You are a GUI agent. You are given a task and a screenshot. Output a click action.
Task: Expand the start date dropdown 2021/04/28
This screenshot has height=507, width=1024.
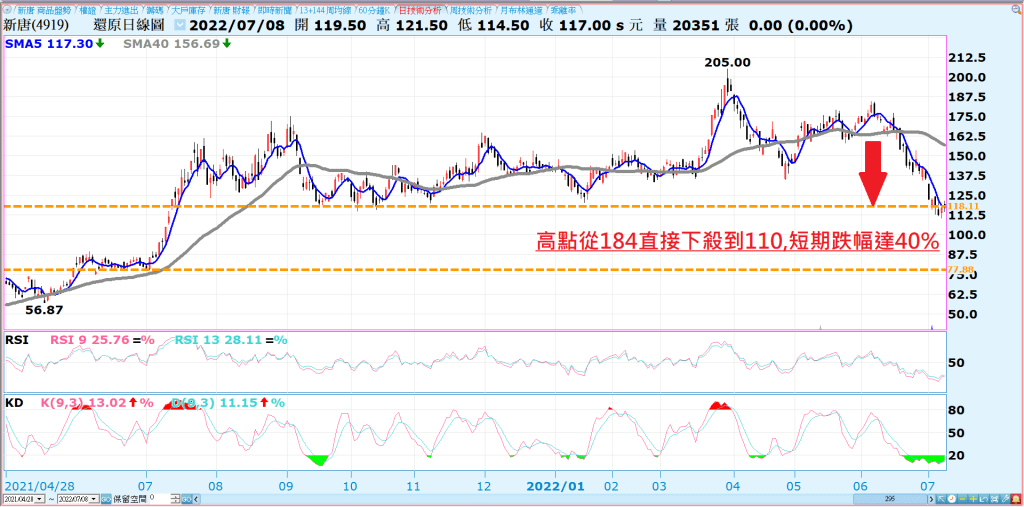point(40,498)
